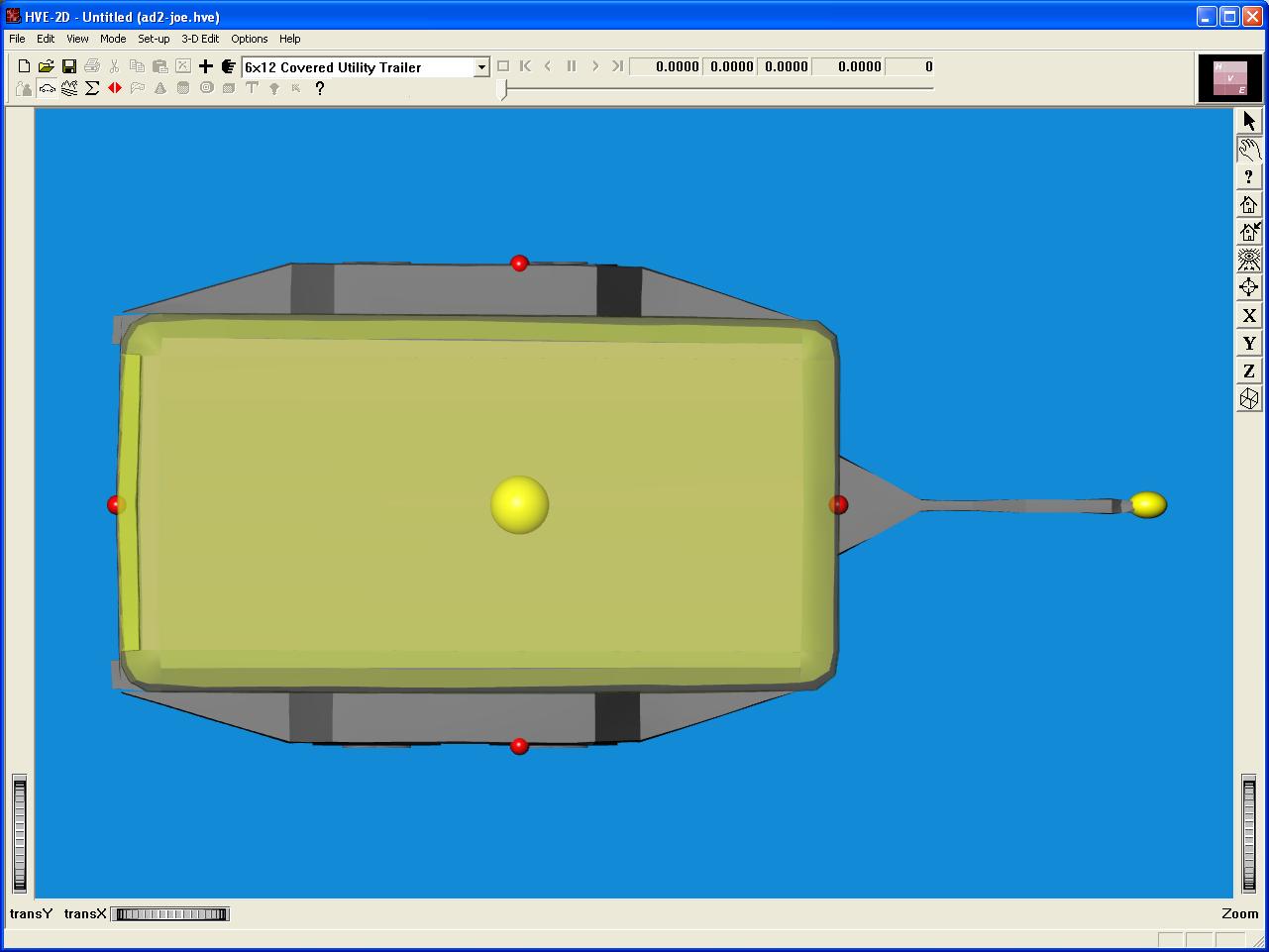Click the Save file icon

69,66
